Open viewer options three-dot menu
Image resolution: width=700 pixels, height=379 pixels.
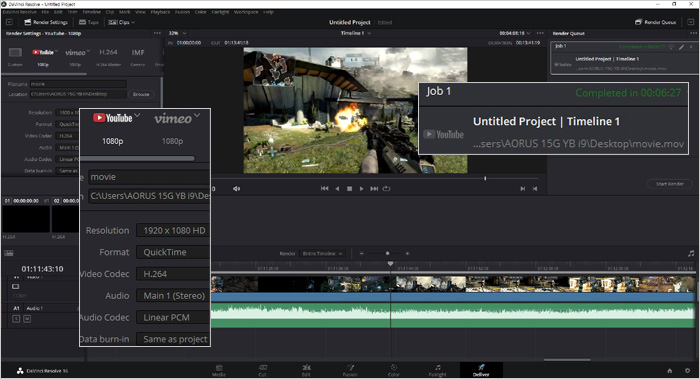540,33
